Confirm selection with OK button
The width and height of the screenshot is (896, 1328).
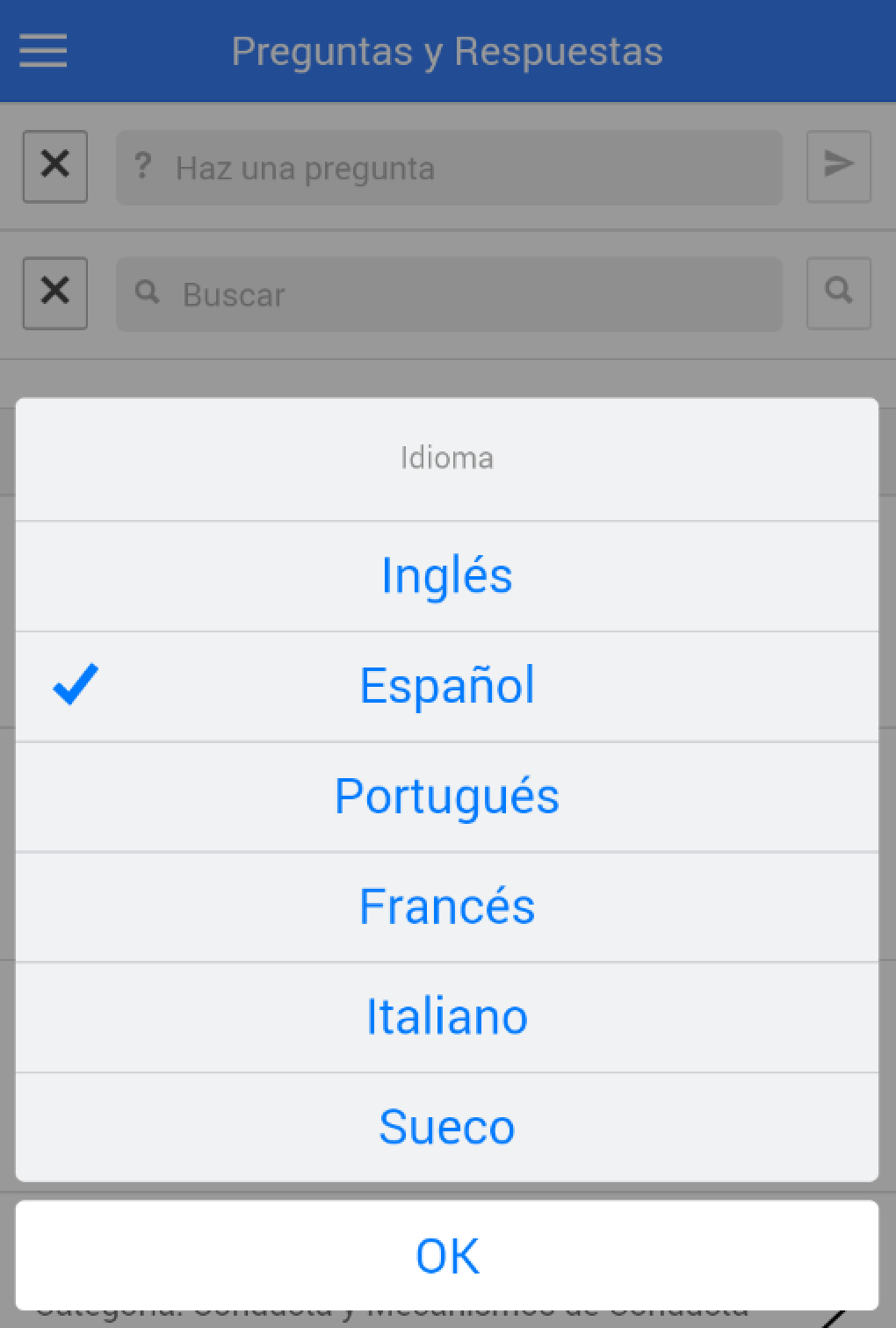click(447, 1256)
